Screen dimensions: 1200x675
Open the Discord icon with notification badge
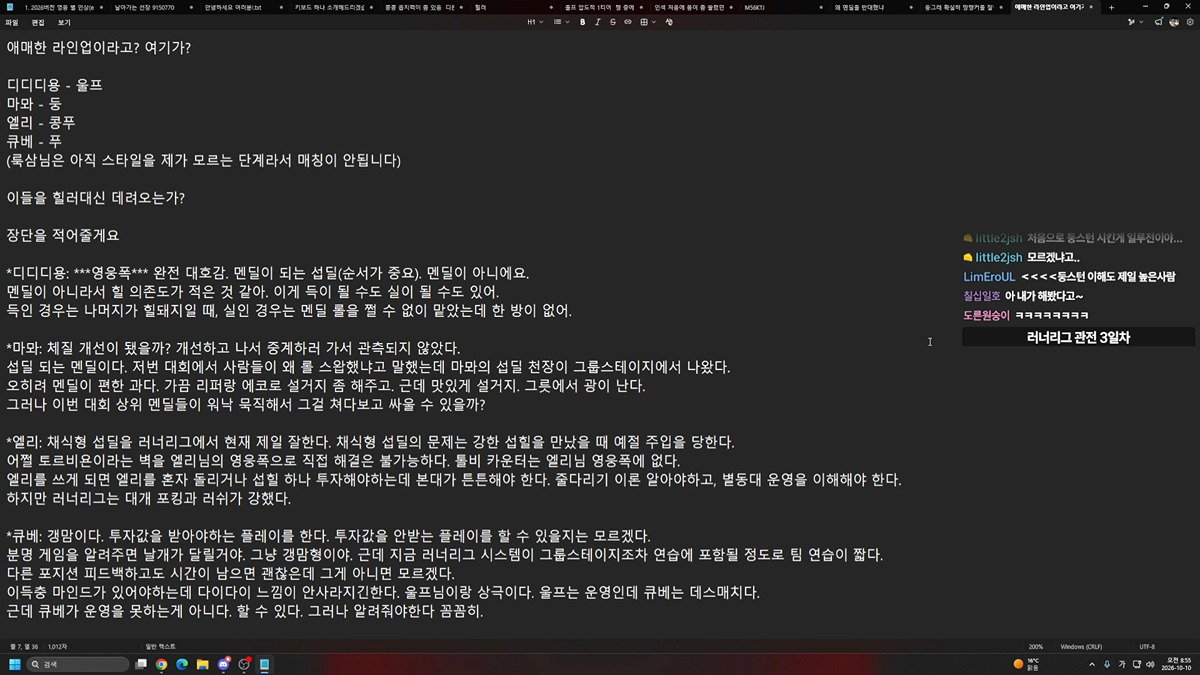[224, 664]
